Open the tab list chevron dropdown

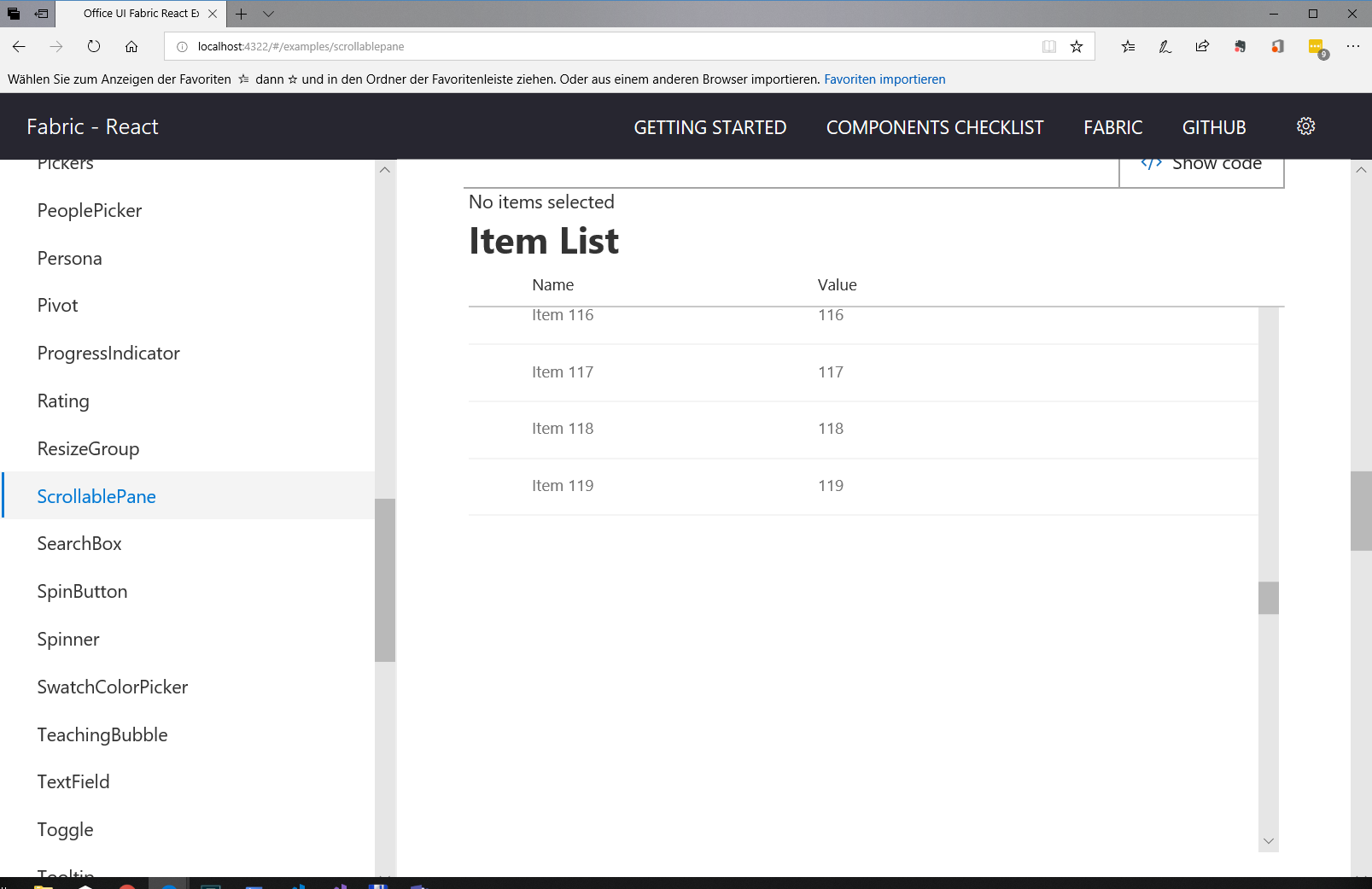pos(268,14)
